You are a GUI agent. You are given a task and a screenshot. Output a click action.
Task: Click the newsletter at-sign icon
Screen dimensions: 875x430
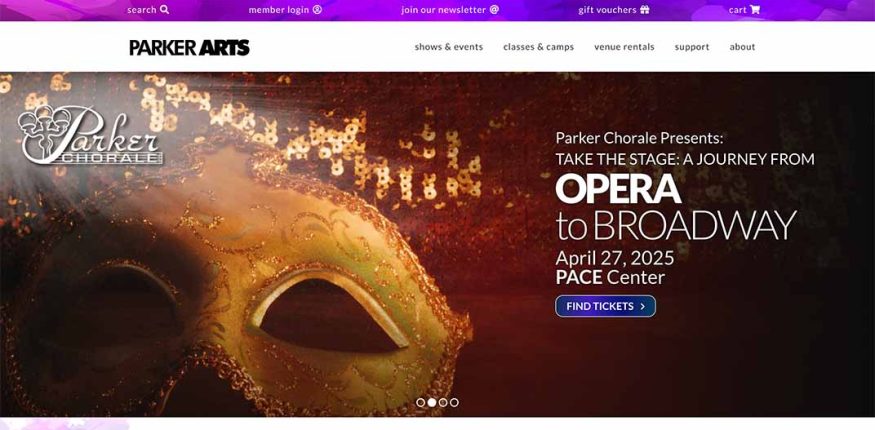494,9
